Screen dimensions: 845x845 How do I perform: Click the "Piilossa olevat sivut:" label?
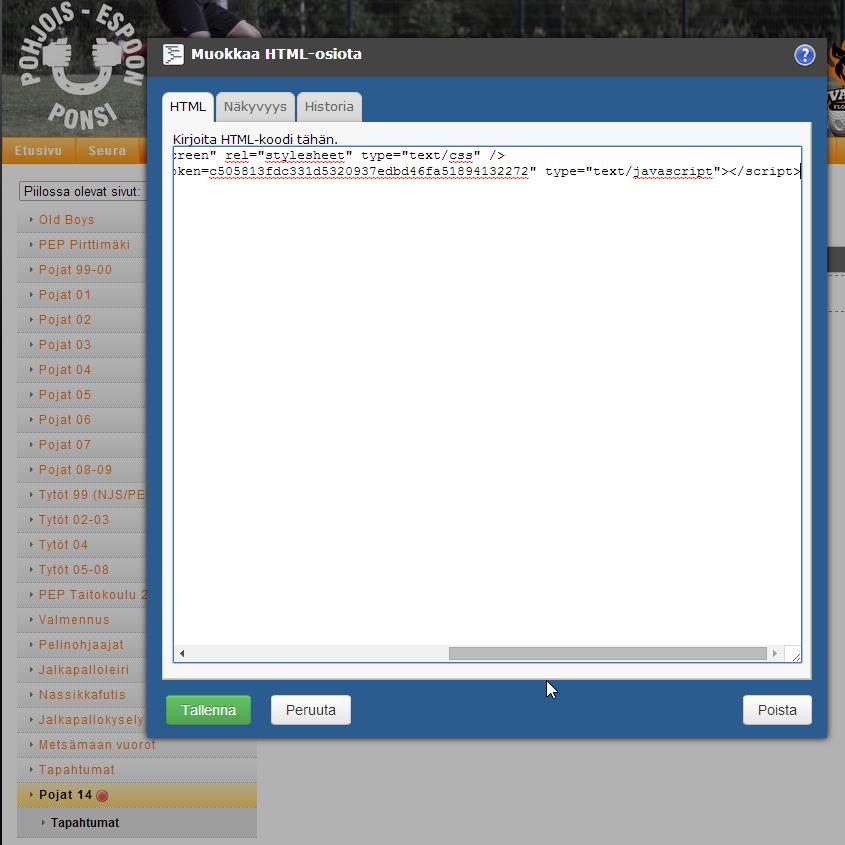point(82,192)
